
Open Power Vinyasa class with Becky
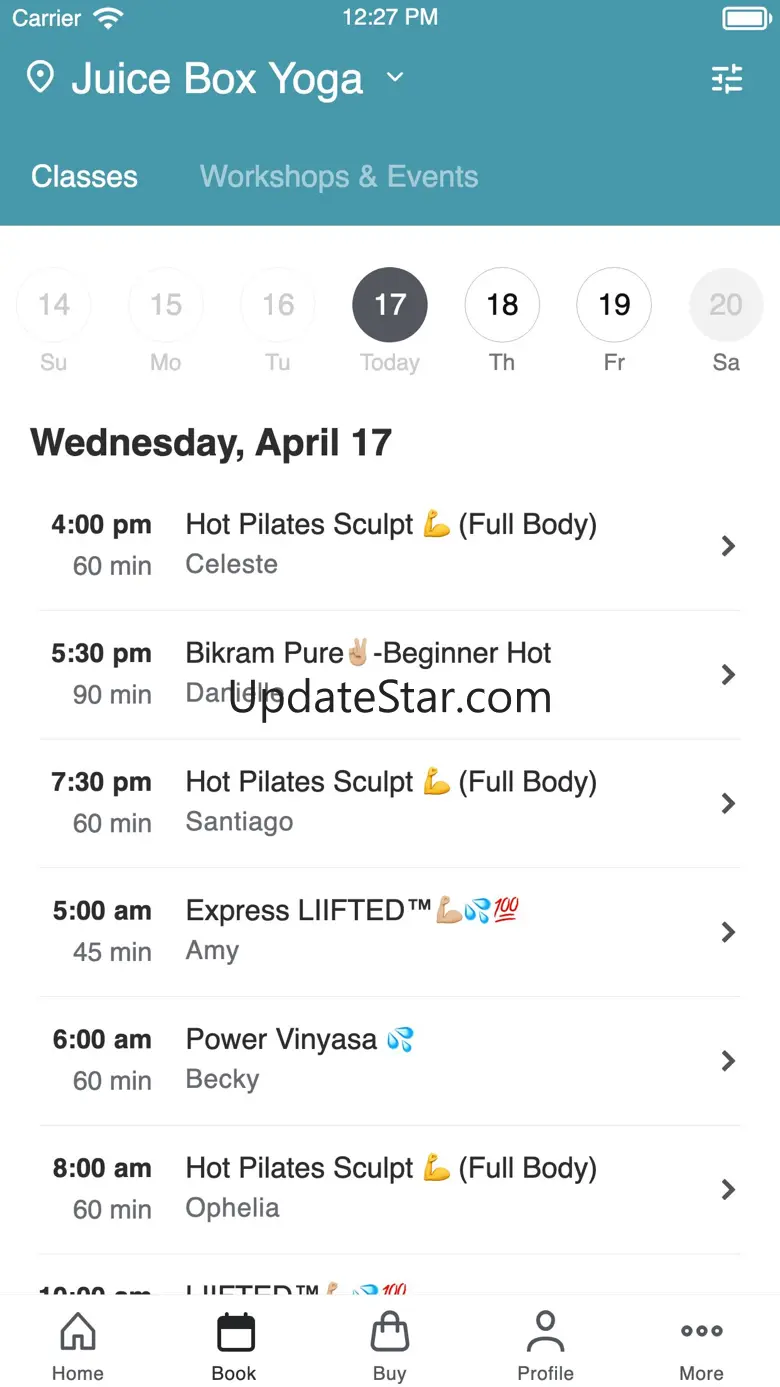coord(390,1060)
